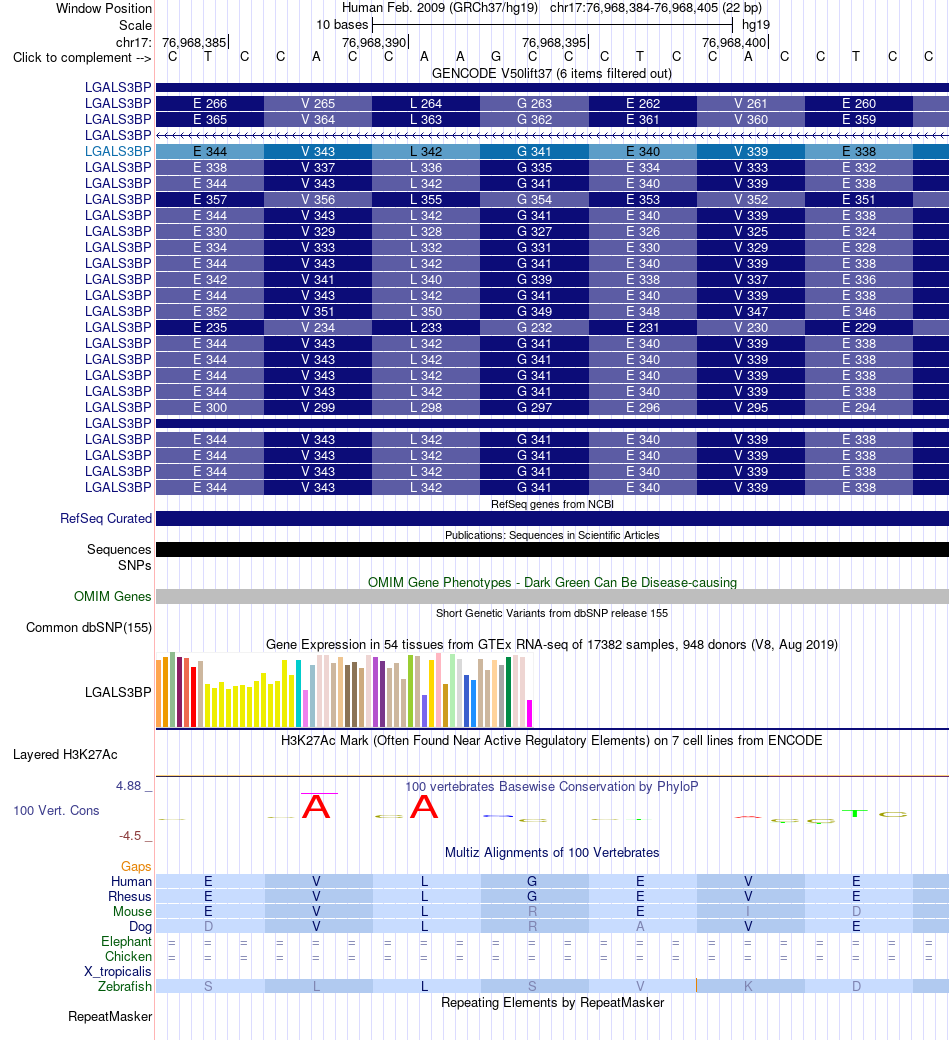This screenshot has height=1040, width=950.
Task: Click the "RefSeq Curated" track label
Action: click(x=106, y=519)
